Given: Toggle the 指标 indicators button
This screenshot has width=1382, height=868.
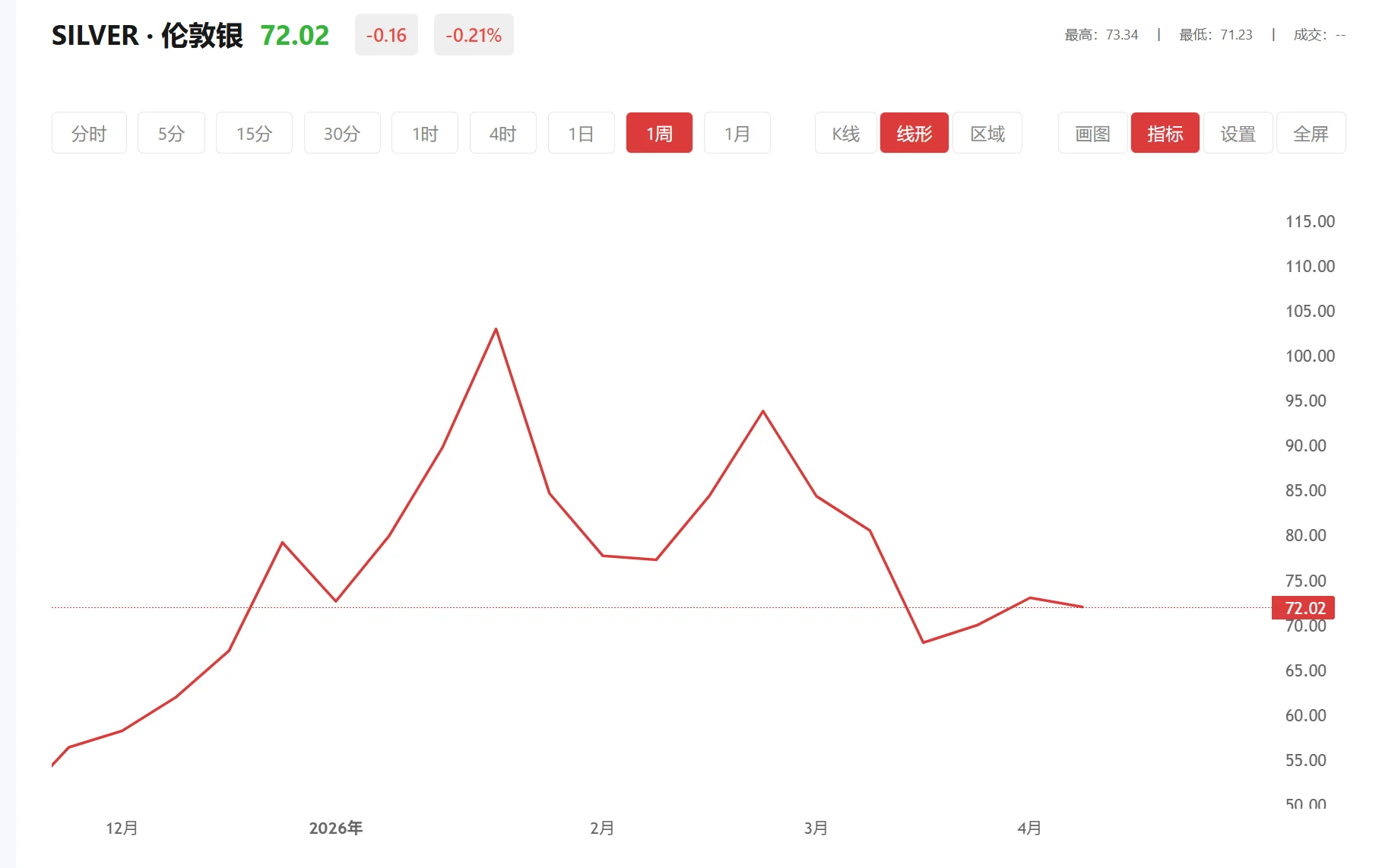Looking at the screenshot, I should pyautogui.click(x=1165, y=133).
